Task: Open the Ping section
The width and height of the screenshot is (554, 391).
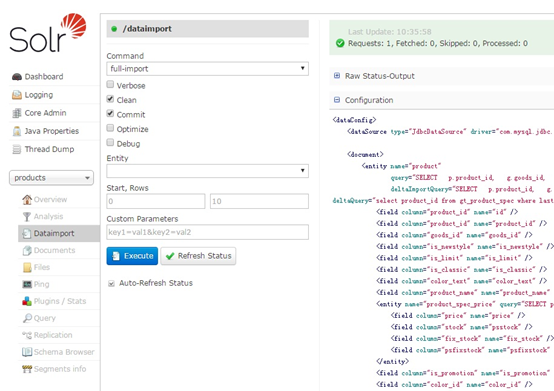Action: pos(41,284)
